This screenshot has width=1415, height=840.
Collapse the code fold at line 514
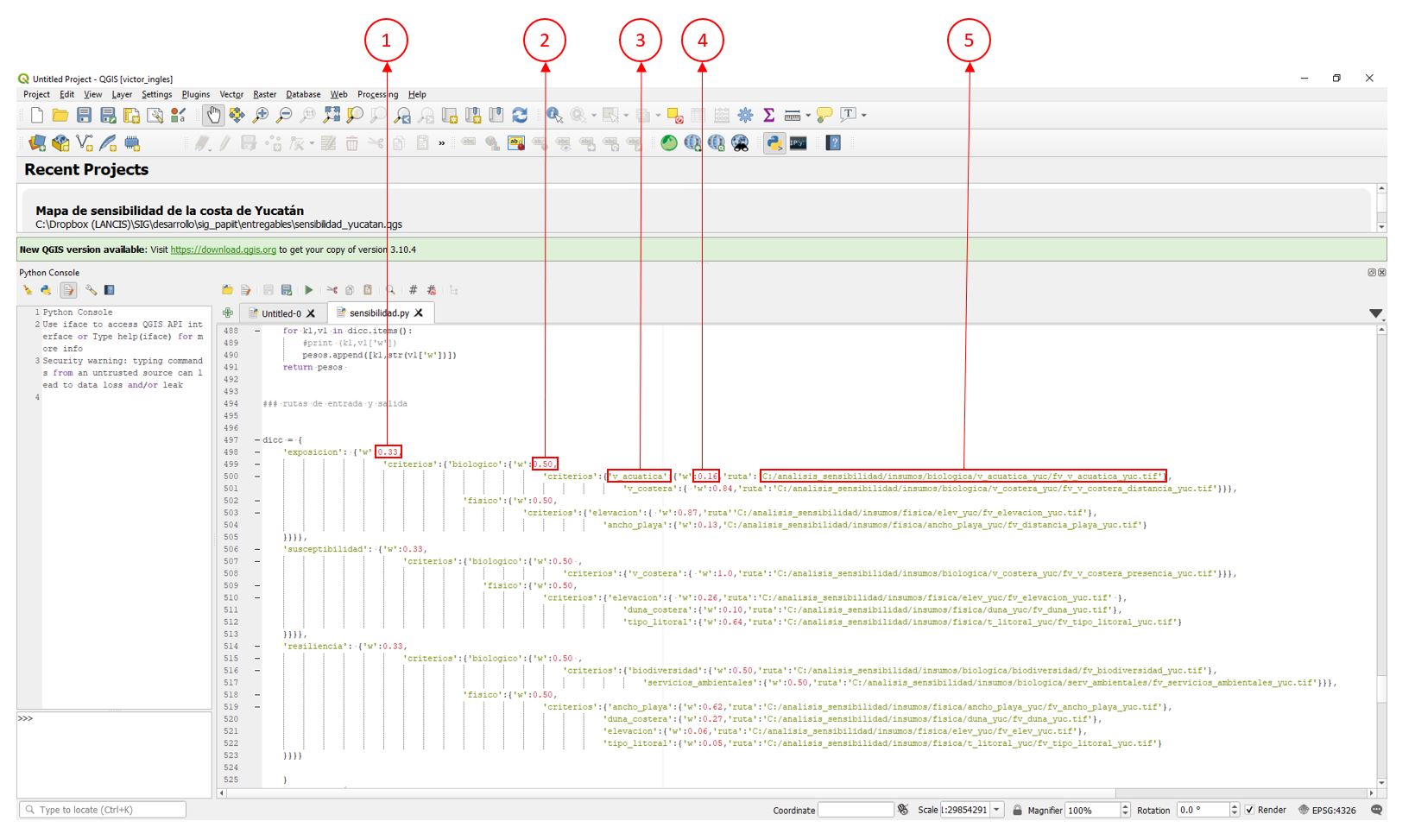(x=257, y=646)
